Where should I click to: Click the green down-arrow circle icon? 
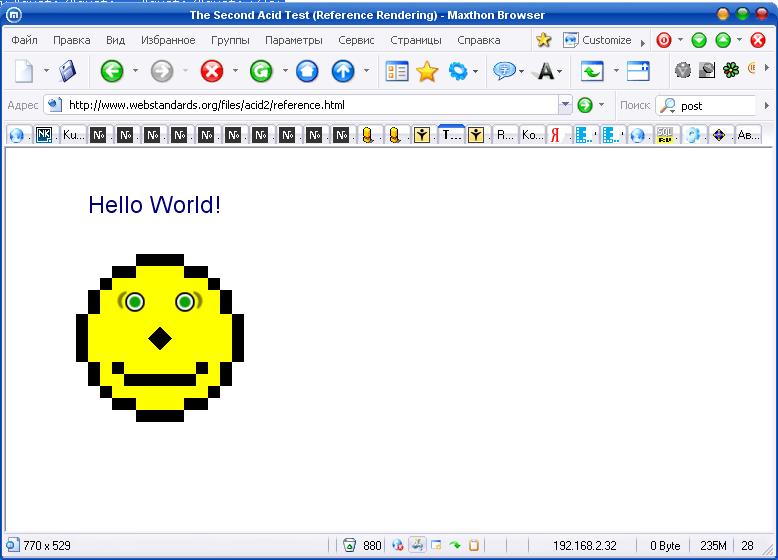(x=699, y=40)
